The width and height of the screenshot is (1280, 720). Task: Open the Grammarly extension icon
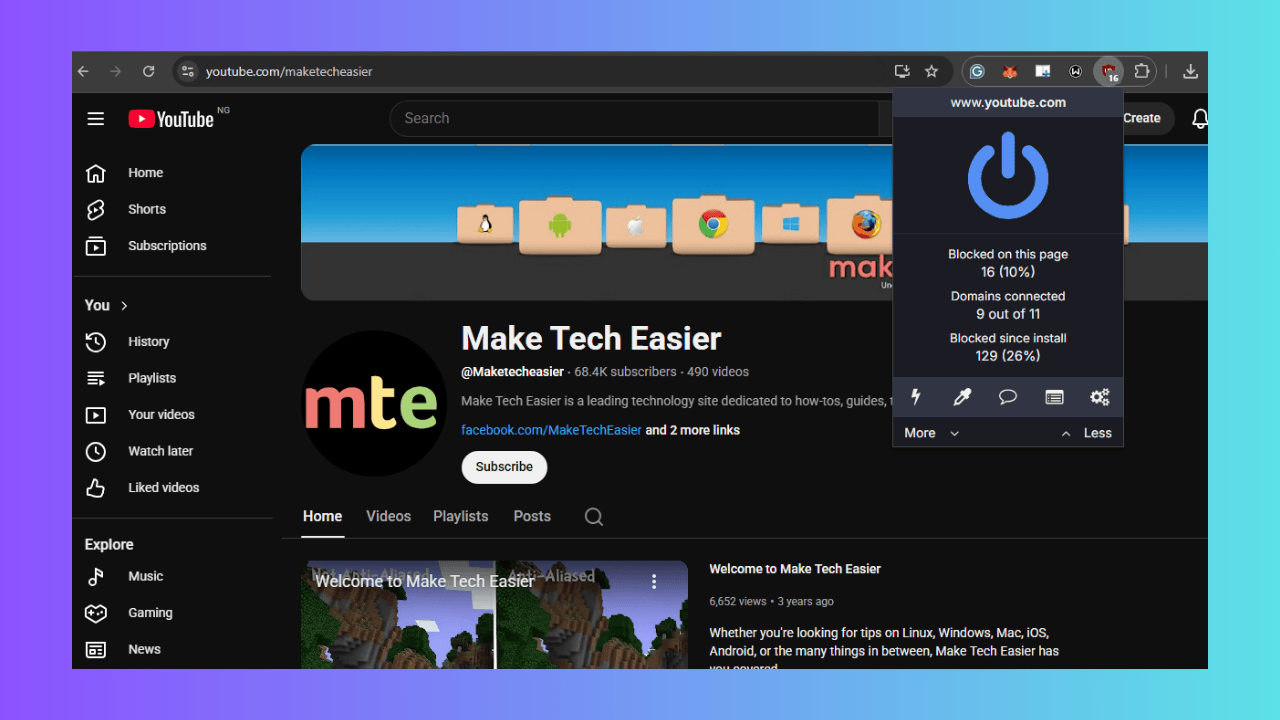(977, 71)
